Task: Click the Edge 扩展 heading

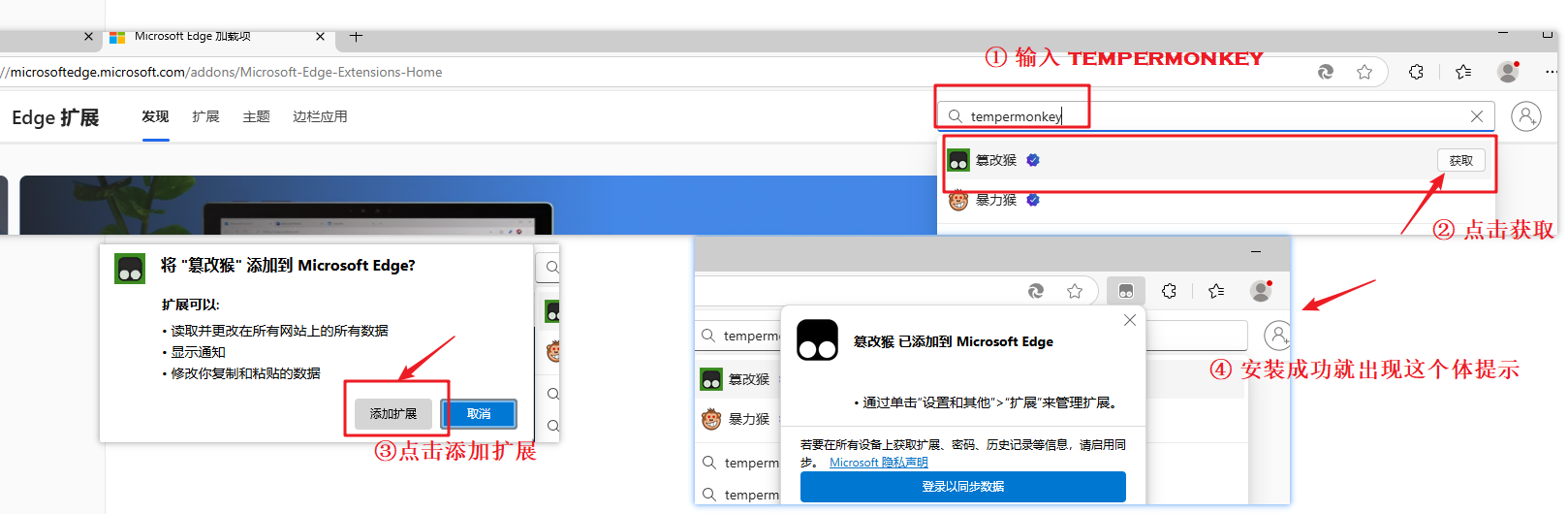Action: coord(55,117)
